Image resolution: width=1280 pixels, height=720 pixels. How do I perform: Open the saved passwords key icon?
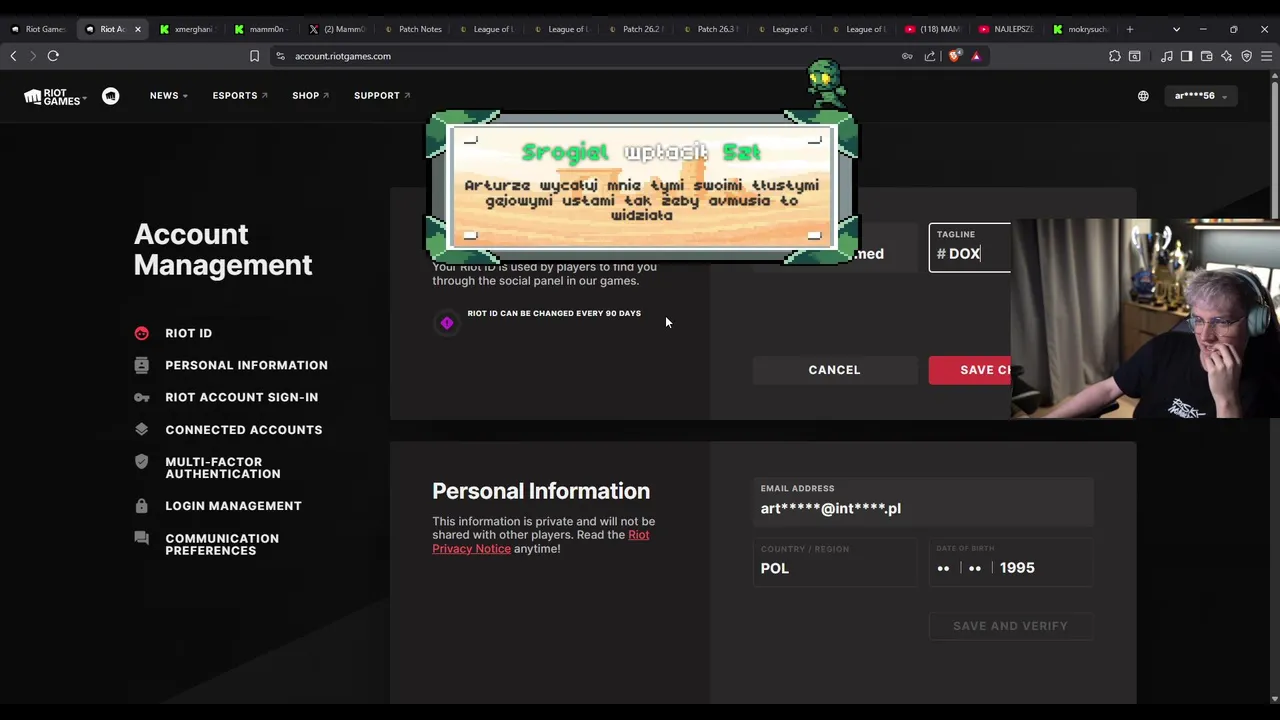click(907, 56)
